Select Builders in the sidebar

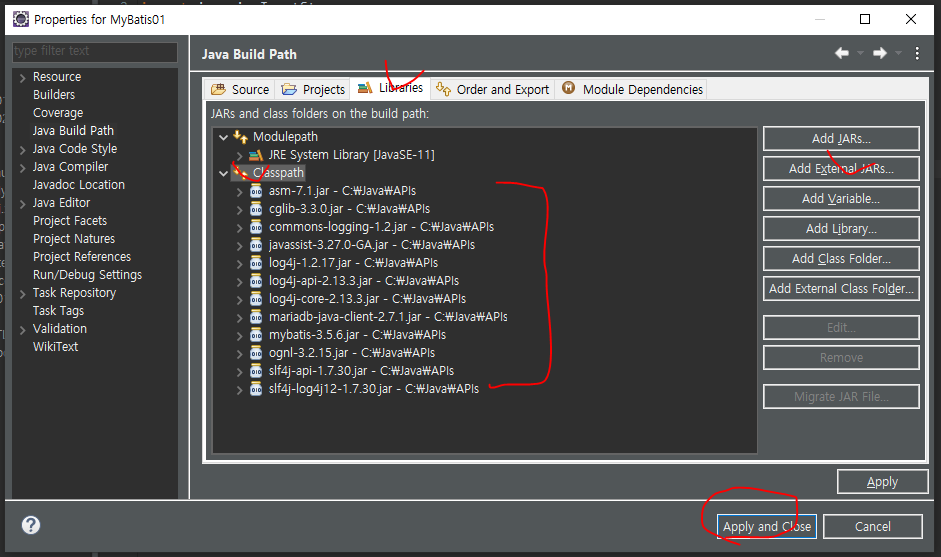click(x=54, y=95)
